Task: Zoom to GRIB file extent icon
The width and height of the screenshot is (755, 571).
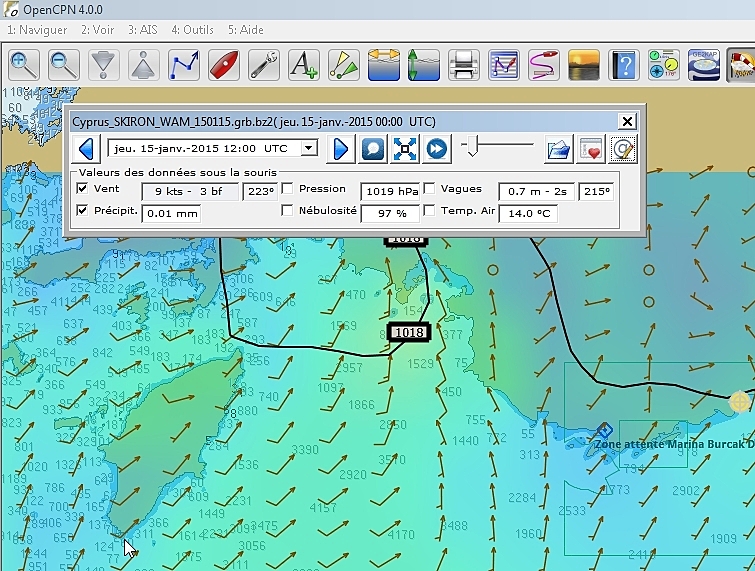Action: (x=404, y=149)
